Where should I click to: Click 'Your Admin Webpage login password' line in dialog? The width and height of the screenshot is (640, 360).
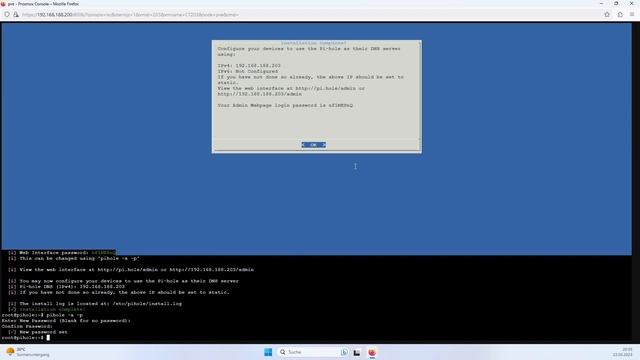[285, 105]
